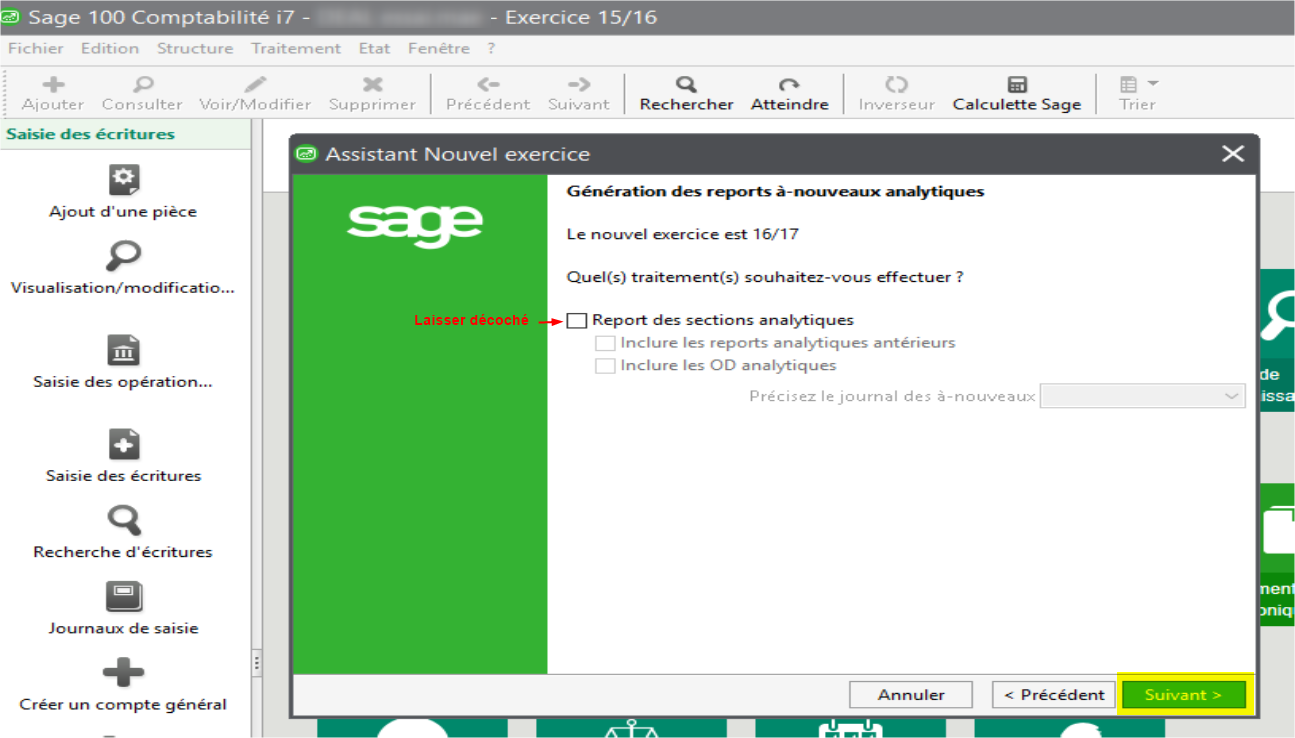
Task: Click the Atteindre arrow icon
Action: point(789,85)
